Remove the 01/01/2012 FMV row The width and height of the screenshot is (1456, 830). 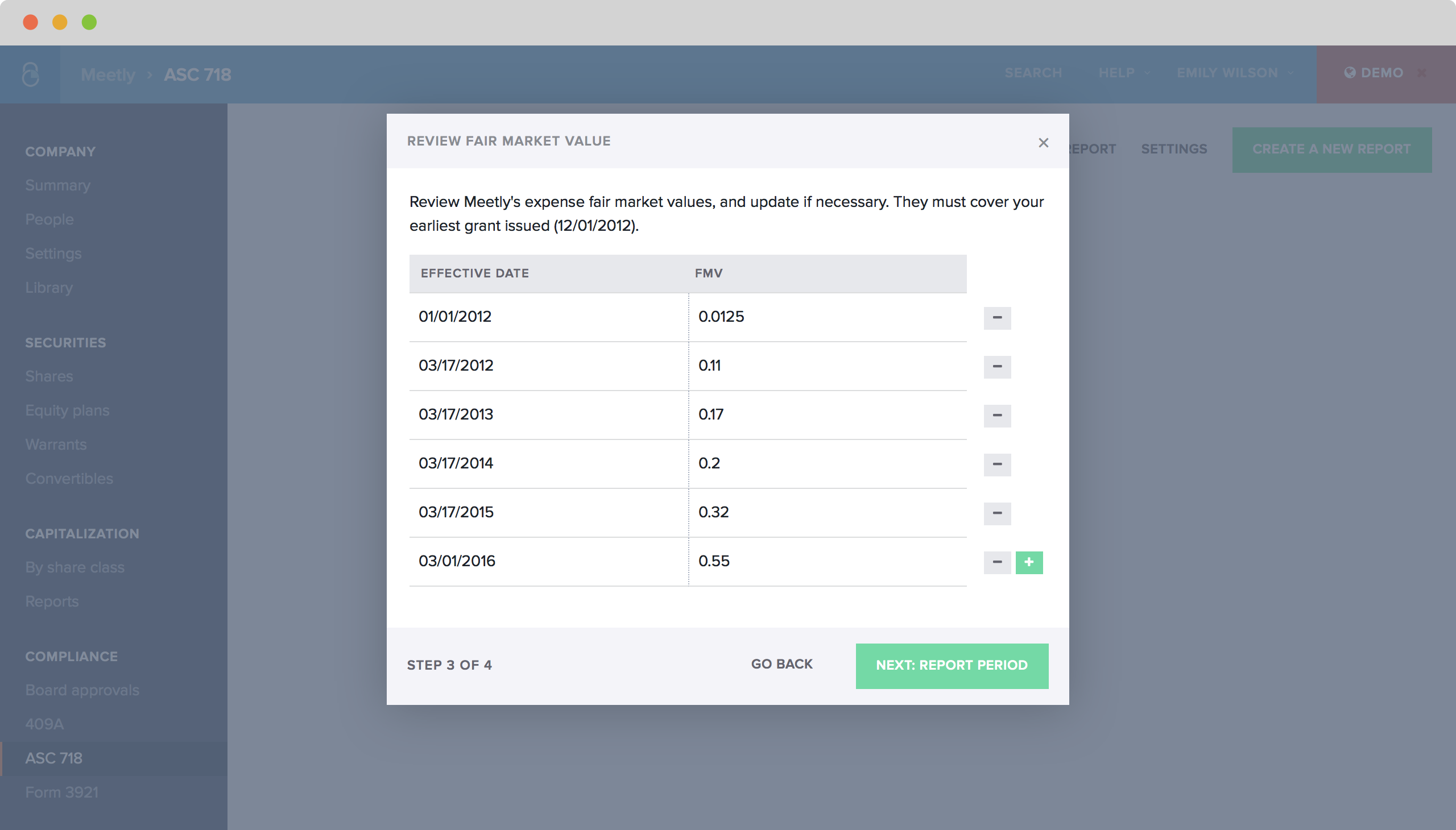[x=996, y=318]
